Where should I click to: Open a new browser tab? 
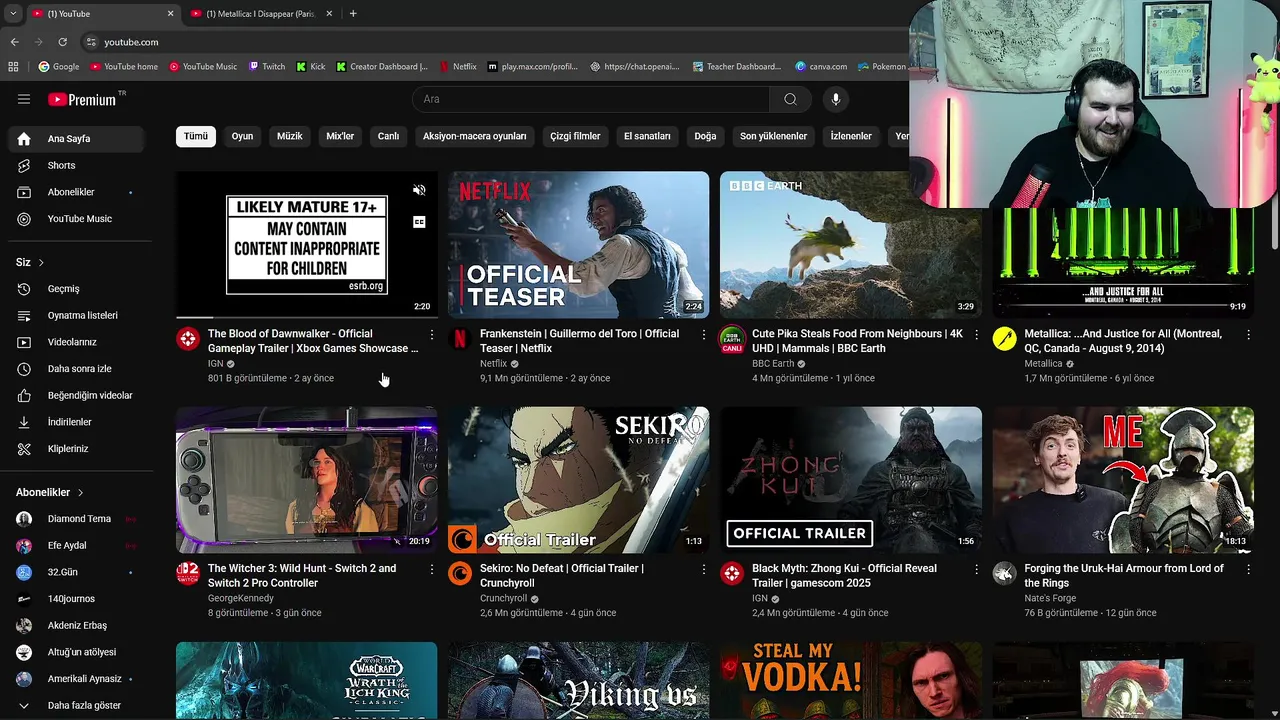click(x=353, y=14)
